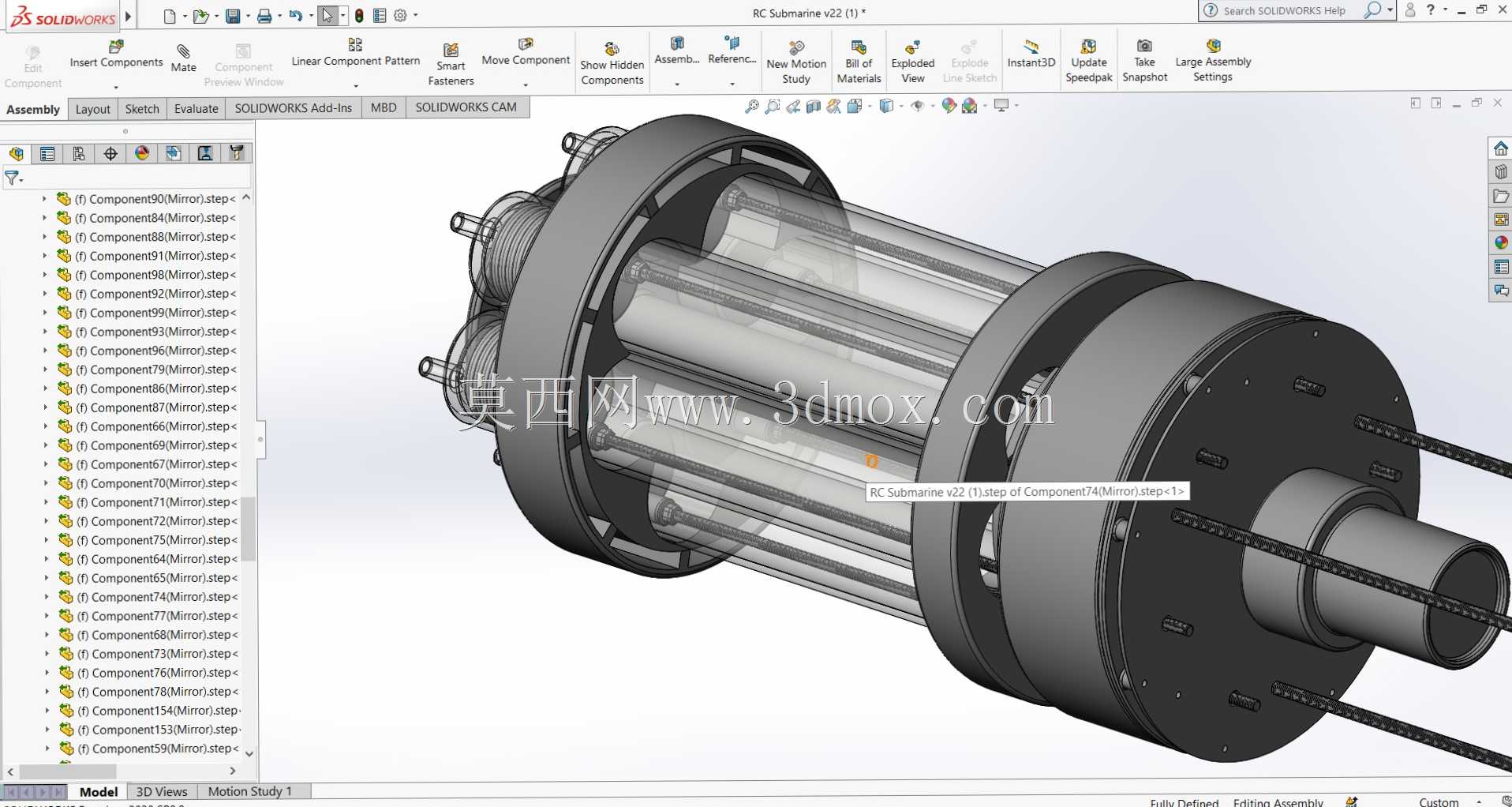Screen dimensions: 1512x807
Task: Take Snapshot of the assembly
Action: click(1144, 61)
